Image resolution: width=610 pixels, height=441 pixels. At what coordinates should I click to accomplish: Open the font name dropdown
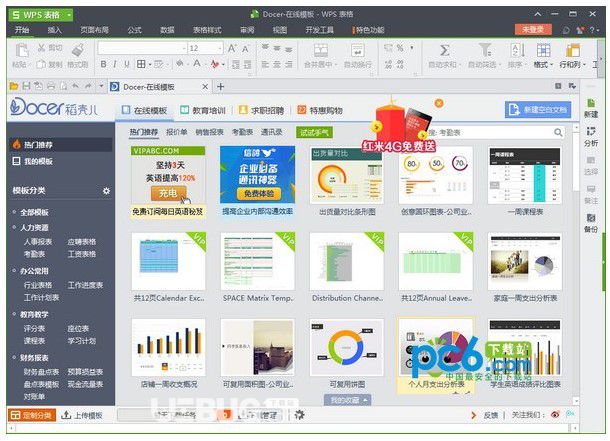pyautogui.click(x=184, y=48)
